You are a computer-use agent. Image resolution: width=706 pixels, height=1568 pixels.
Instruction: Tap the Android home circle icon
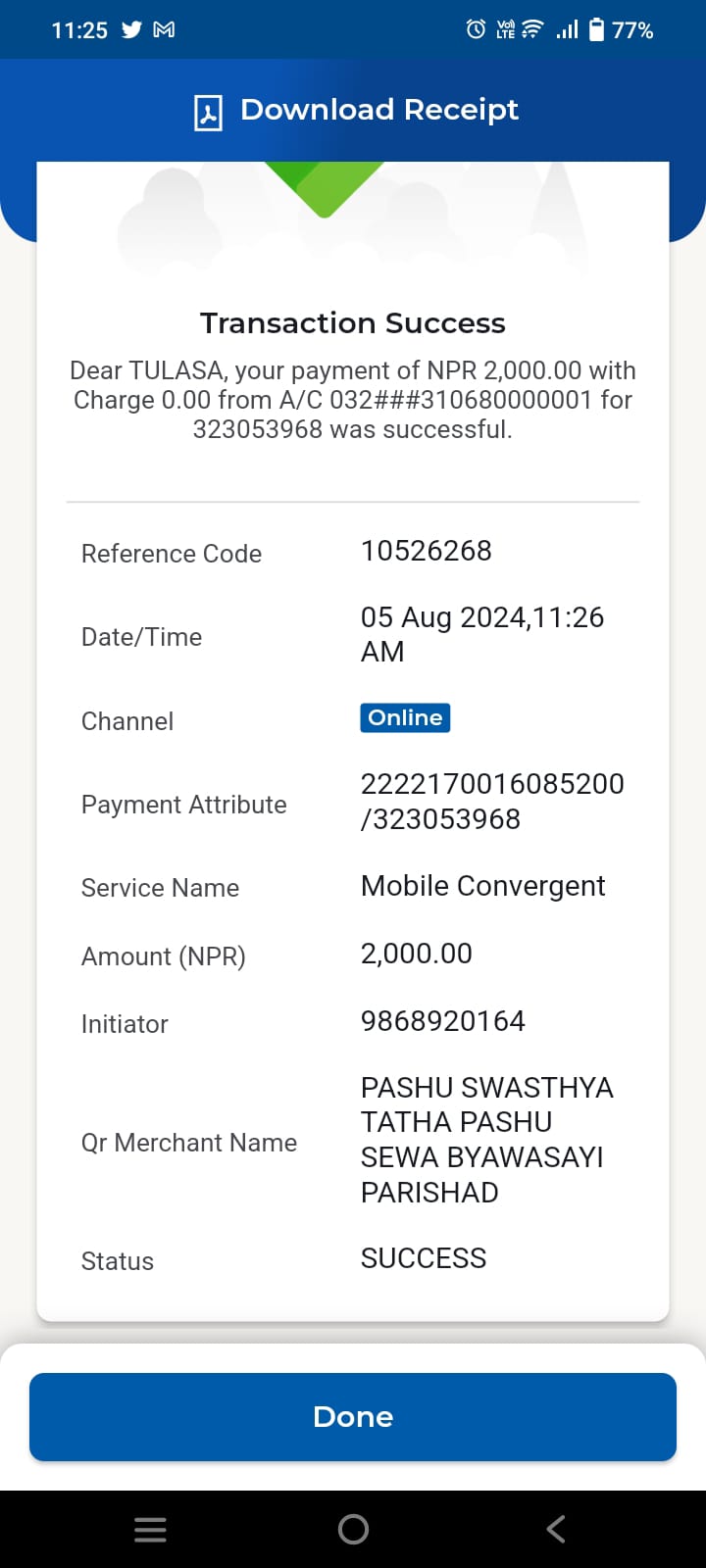point(353,1529)
